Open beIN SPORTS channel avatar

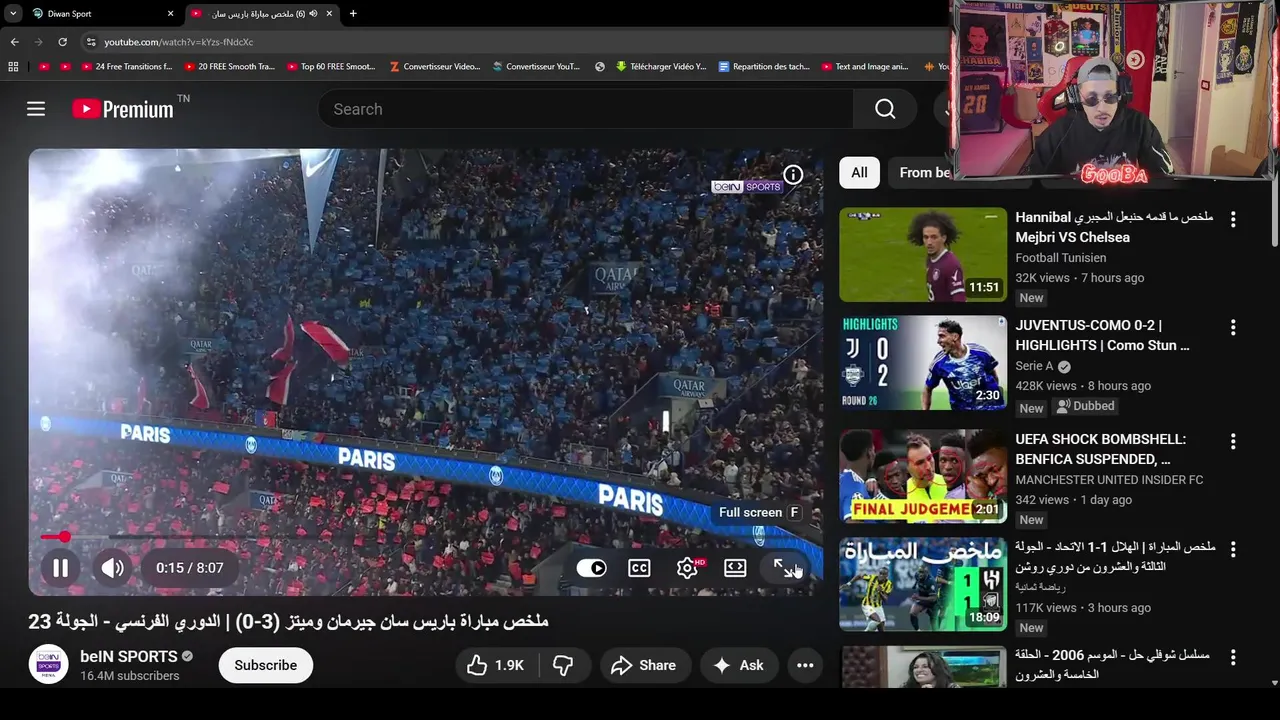(x=48, y=665)
